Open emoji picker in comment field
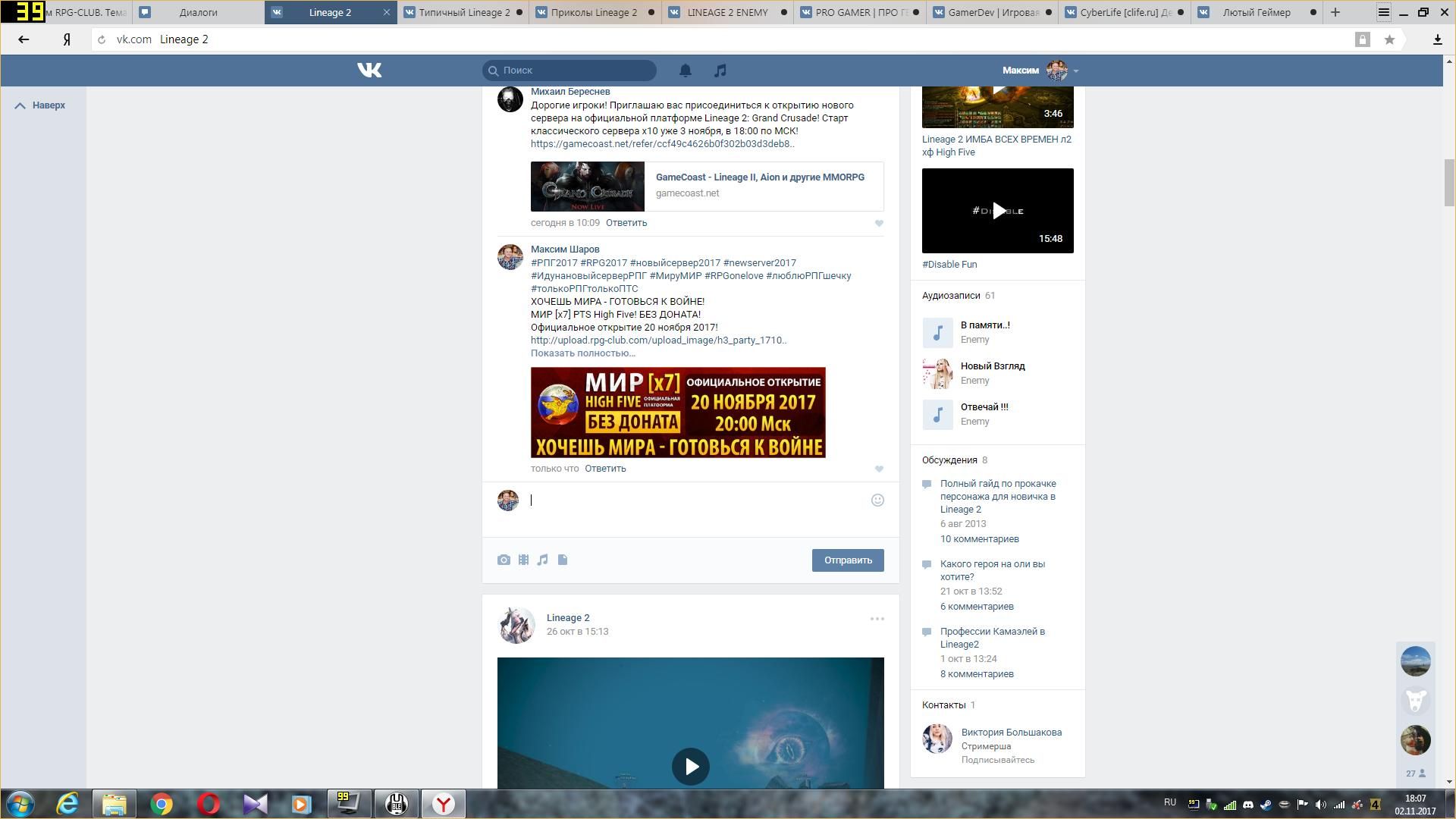1456x819 pixels. [x=877, y=500]
